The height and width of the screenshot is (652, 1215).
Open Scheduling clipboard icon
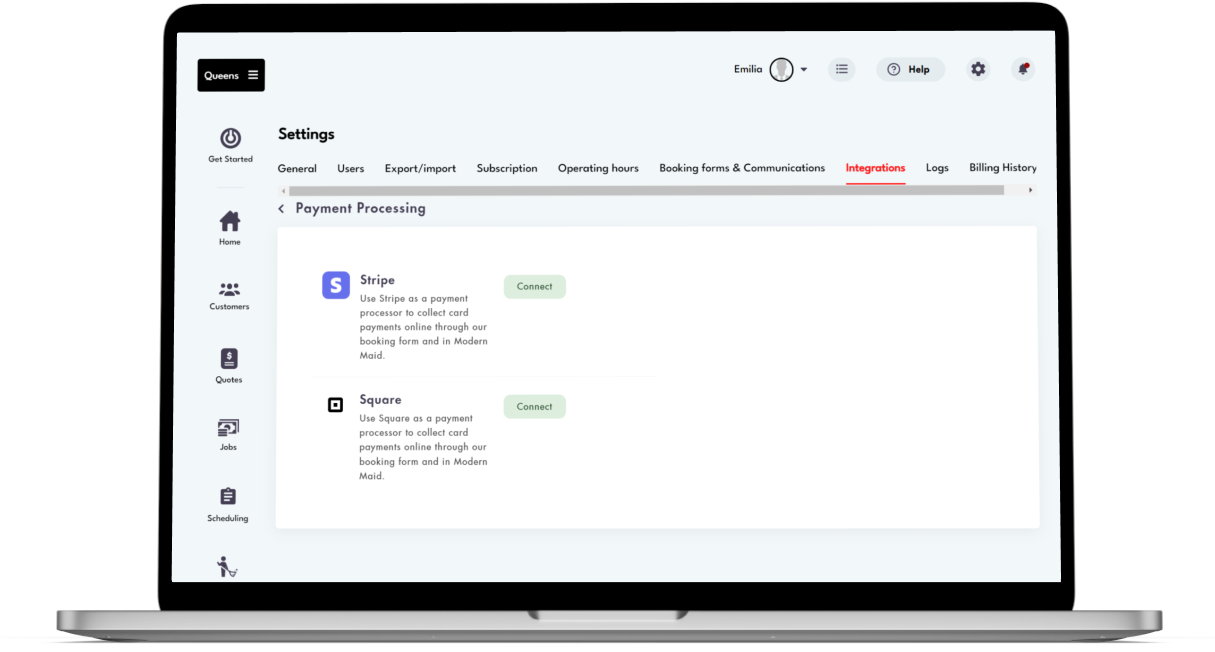[228, 497]
